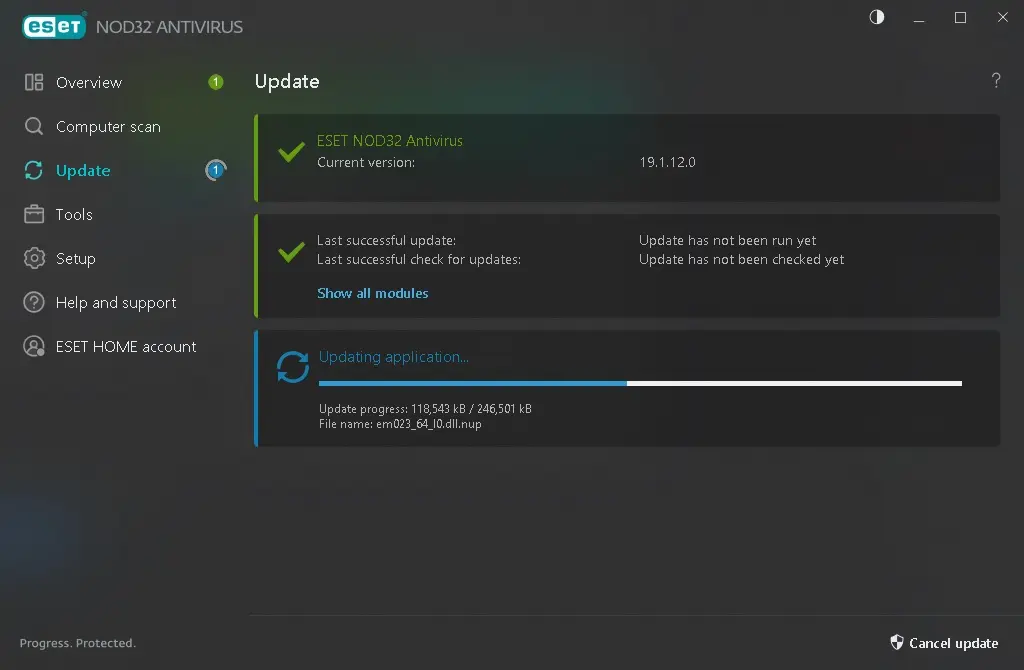Click Show all modules link
The height and width of the screenshot is (670, 1024).
(372, 293)
